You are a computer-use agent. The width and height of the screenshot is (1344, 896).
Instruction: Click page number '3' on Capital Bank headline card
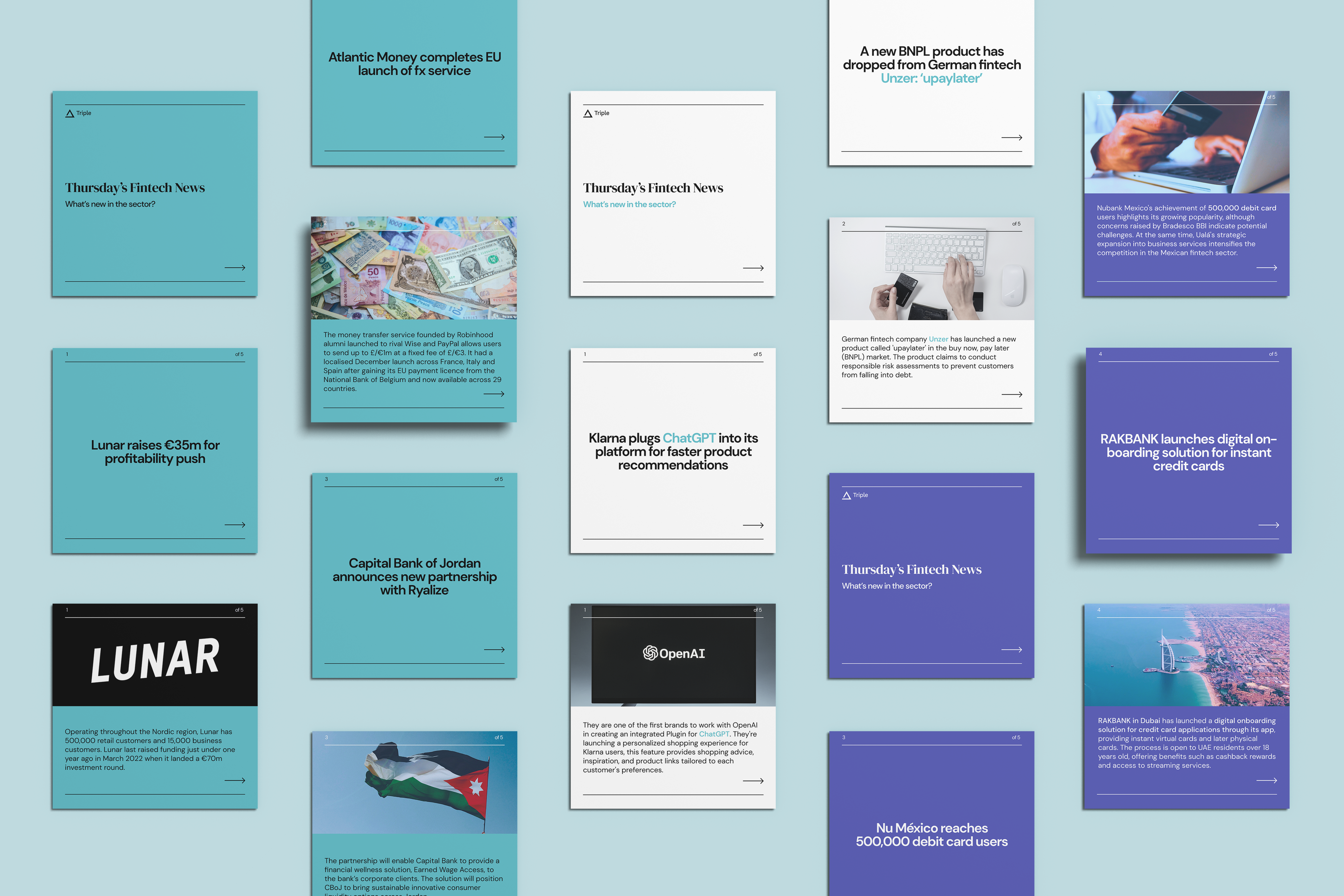pos(326,479)
